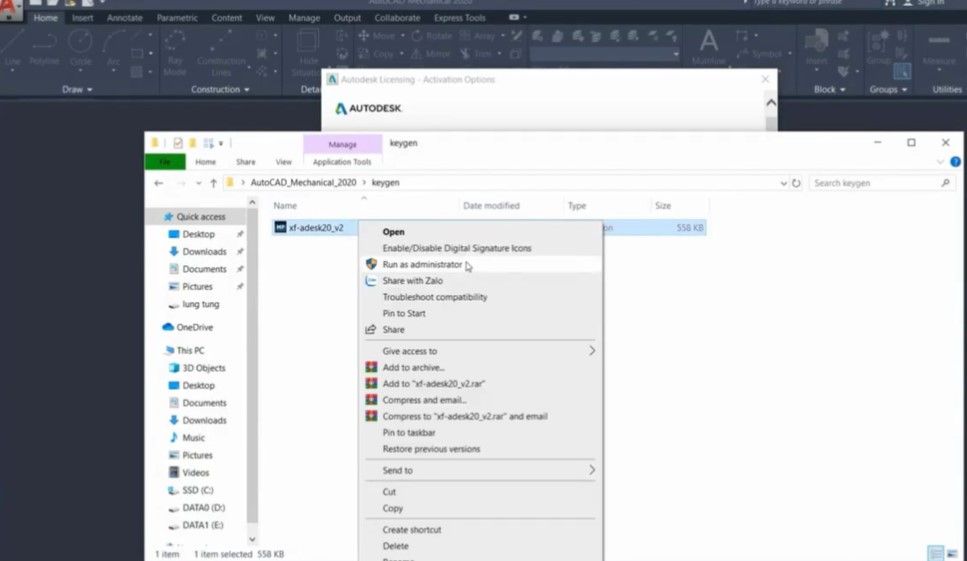Expand the Send to submenu
The width and height of the screenshot is (967, 561).
(x=480, y=470)
